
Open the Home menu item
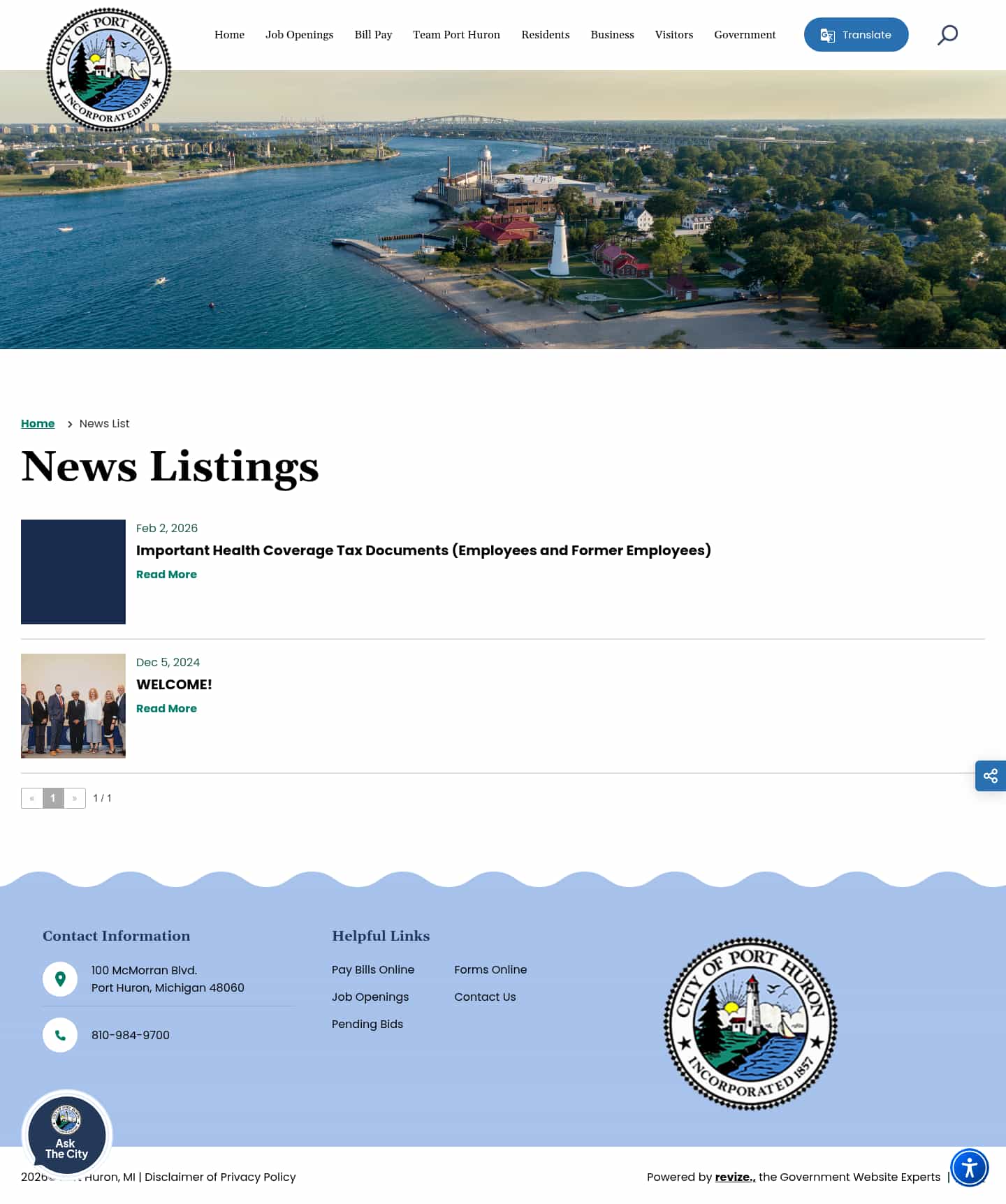(229, 35)
